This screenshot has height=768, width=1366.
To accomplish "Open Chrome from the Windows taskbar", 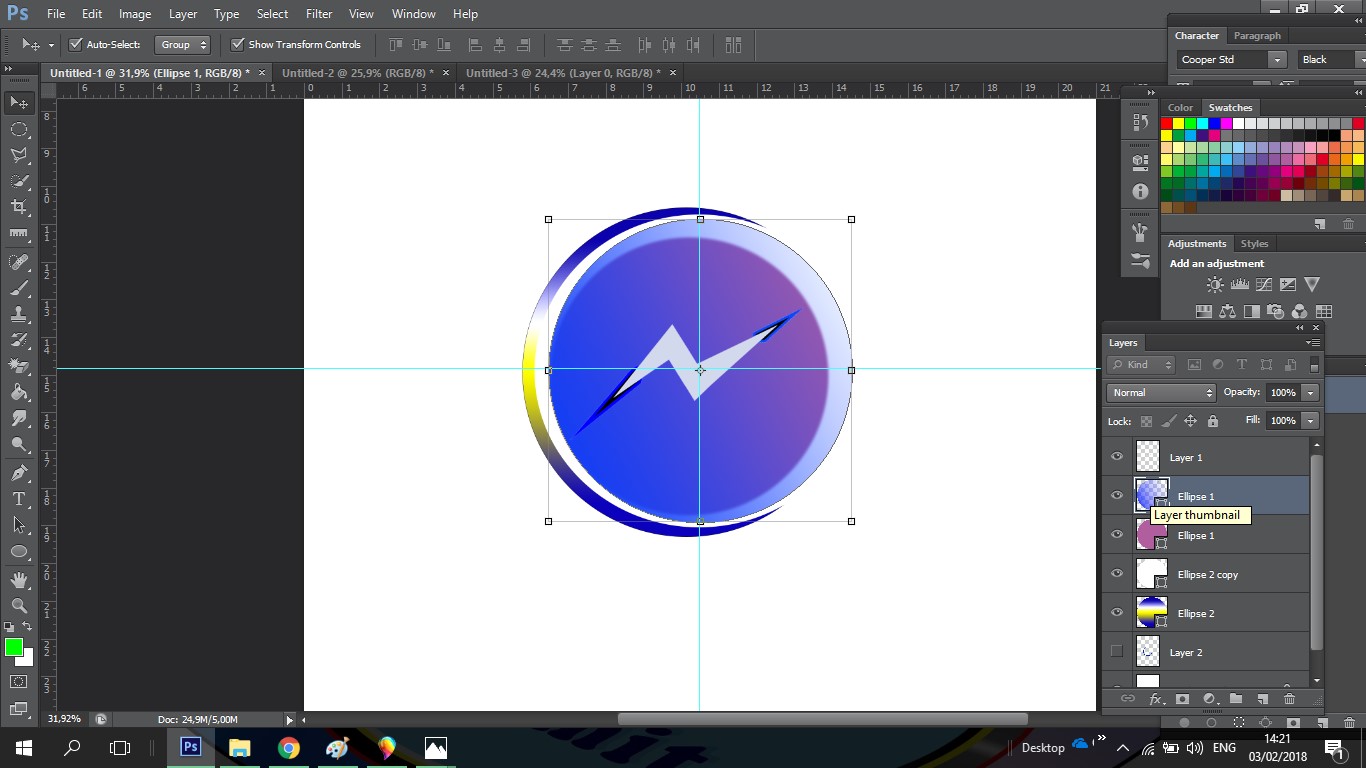I will (x=288, y=748).
